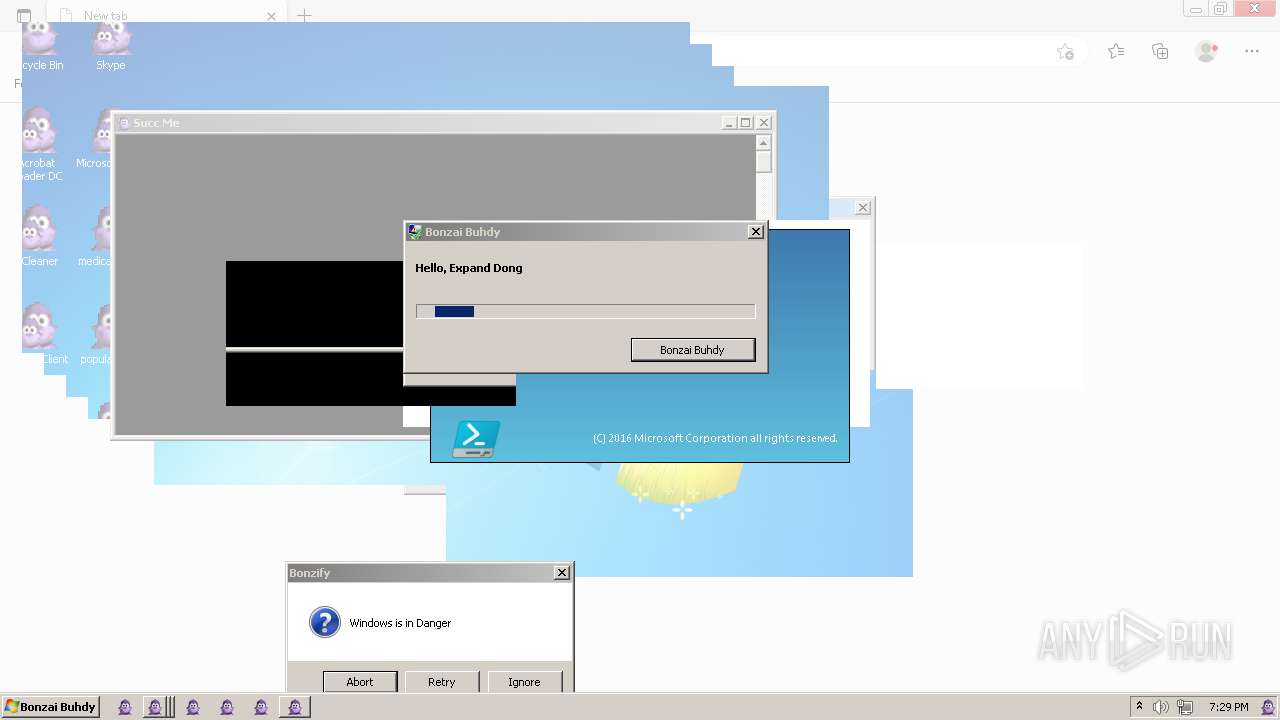Click the last Bonzi taskbar button

point(294,707)
